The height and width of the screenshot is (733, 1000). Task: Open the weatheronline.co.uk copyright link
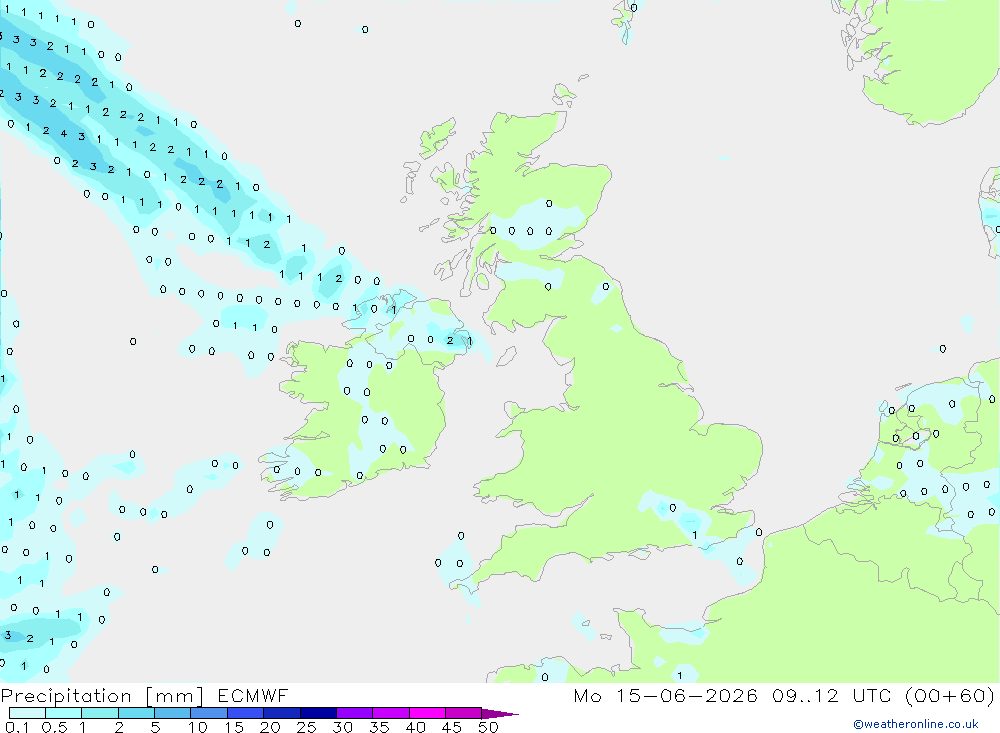[x=916, y=724]
